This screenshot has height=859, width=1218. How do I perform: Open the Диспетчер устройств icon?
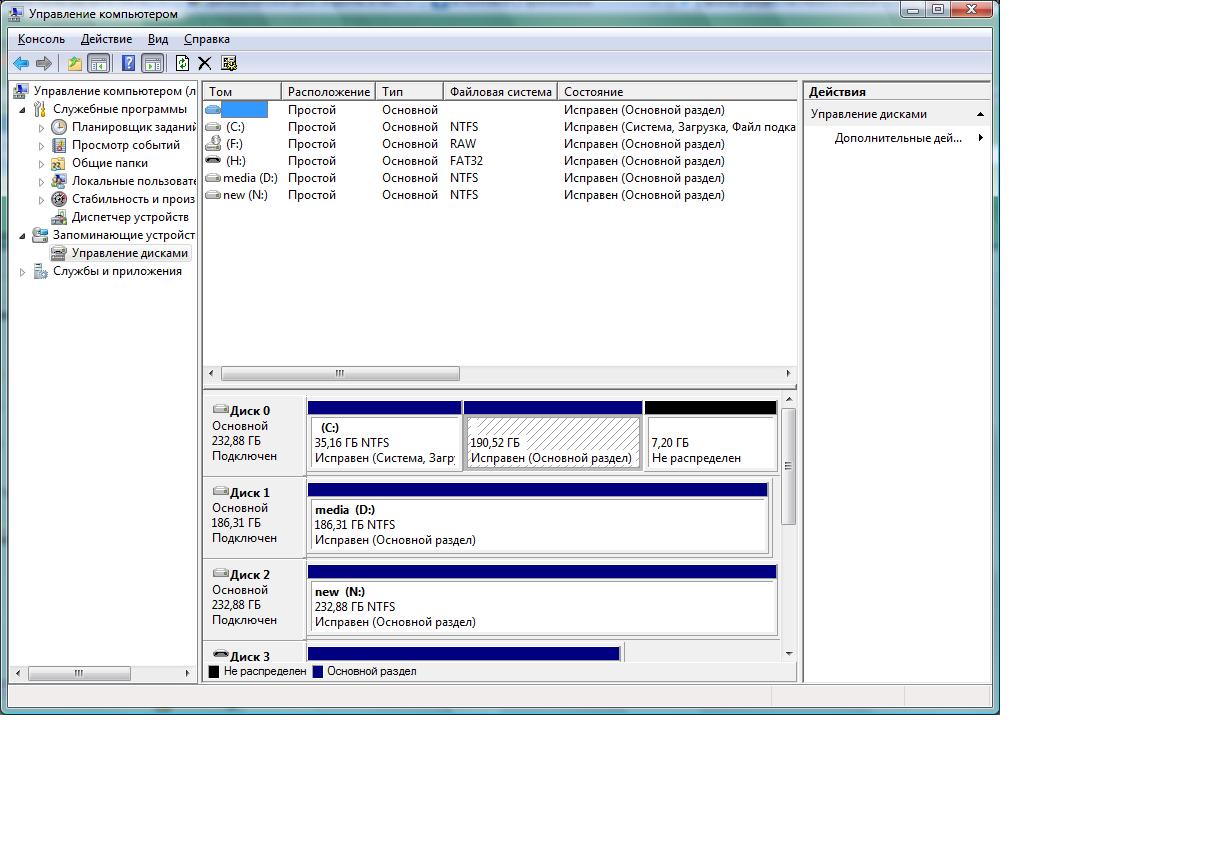(x=59, y=217)
